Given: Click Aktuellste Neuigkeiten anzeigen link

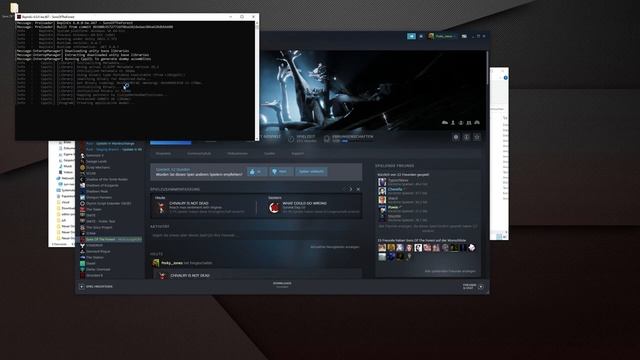Looking at the screenshot, I should (x=335, y=247).
